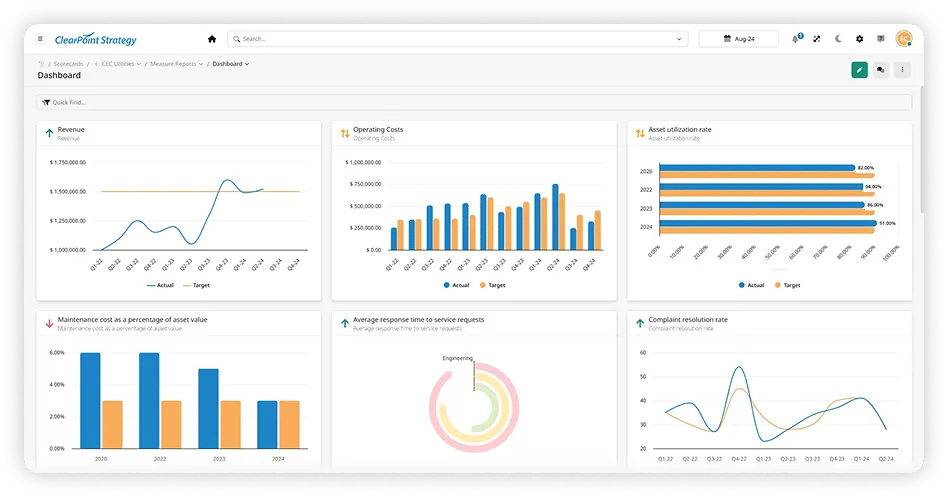Open Average response time to service requests title
The image size is (948, 497).
418,320
